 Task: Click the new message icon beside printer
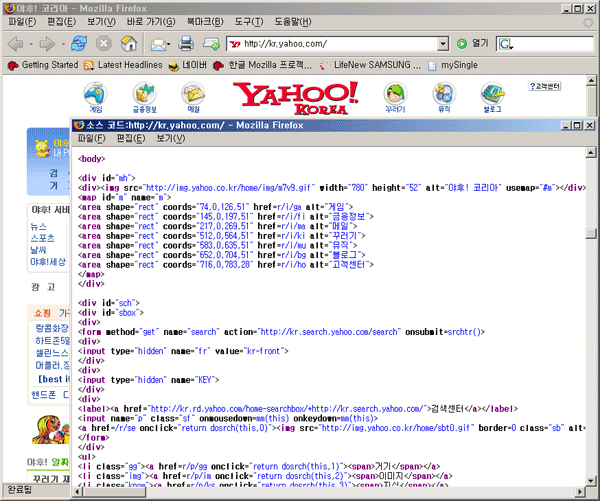211,44
